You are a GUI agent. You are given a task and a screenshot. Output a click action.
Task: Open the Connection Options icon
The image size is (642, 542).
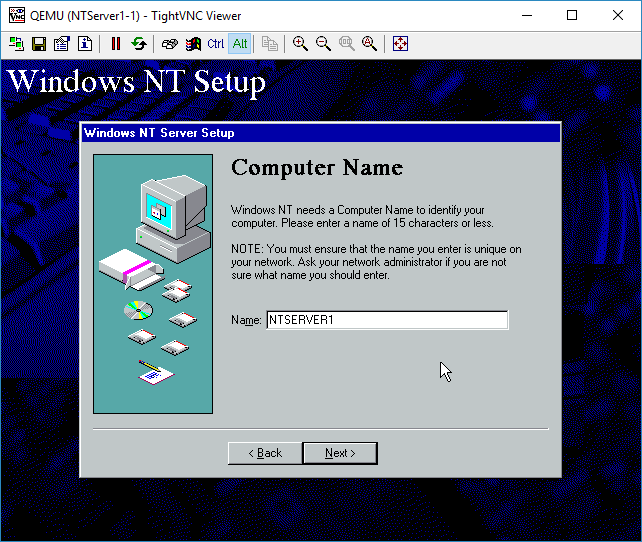(62, 44)
